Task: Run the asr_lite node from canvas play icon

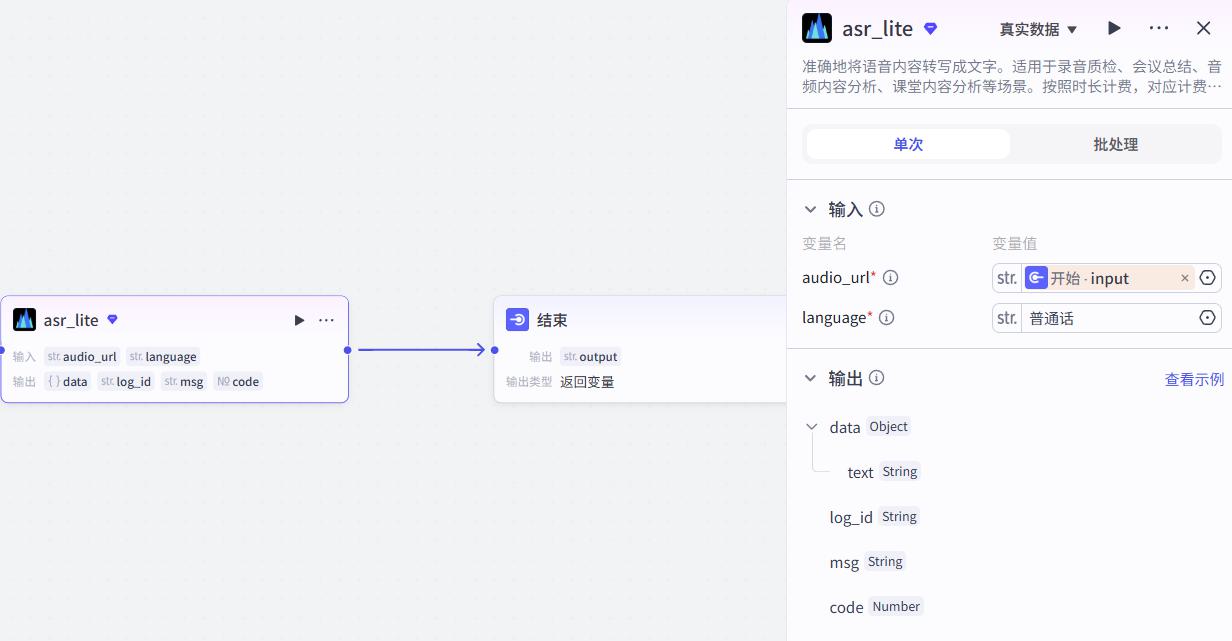Action: point(299,320)
